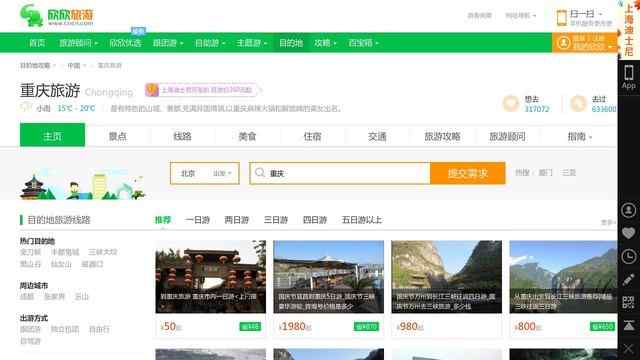Switch to the 景点 tab

[118, 136]
